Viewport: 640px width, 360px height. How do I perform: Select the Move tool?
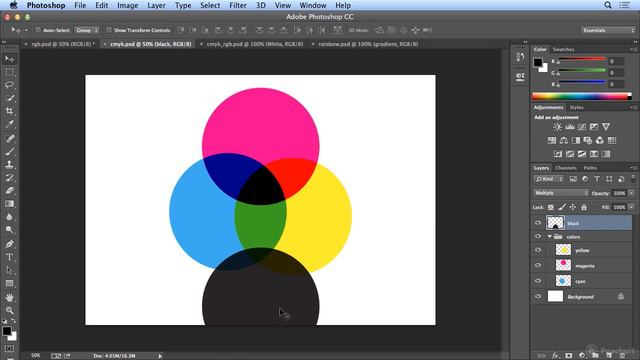click(9, 59)
